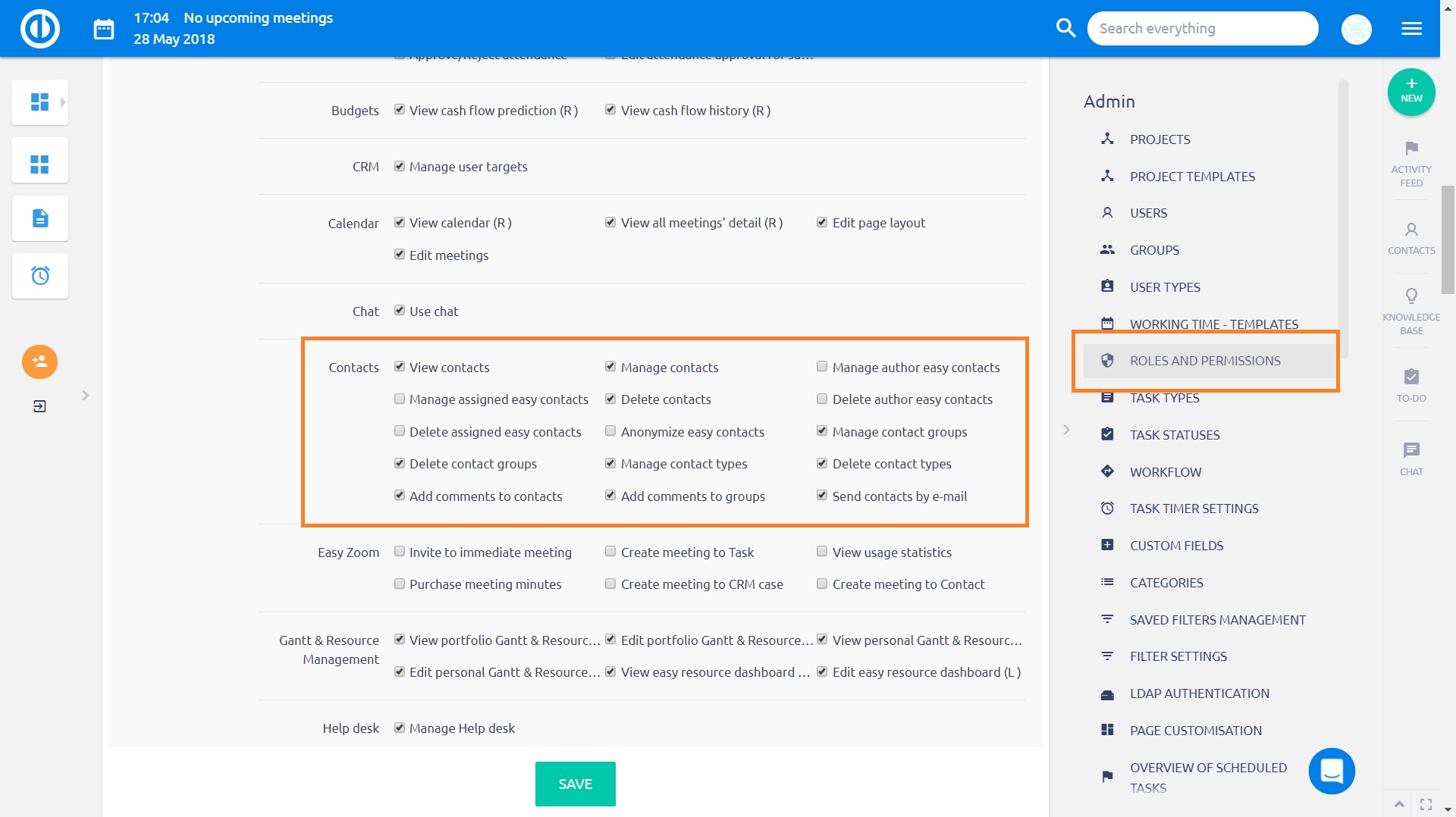
Task: Click the logout icon at sidebar bottom
Action: [x=39, y=405]
